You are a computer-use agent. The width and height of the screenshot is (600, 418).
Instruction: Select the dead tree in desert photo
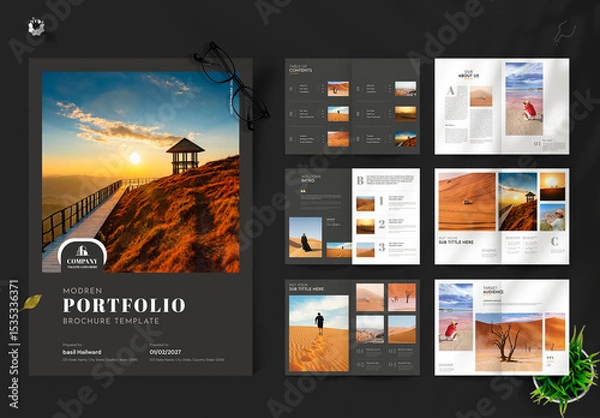pyautogui.click(x=509, y=342)
